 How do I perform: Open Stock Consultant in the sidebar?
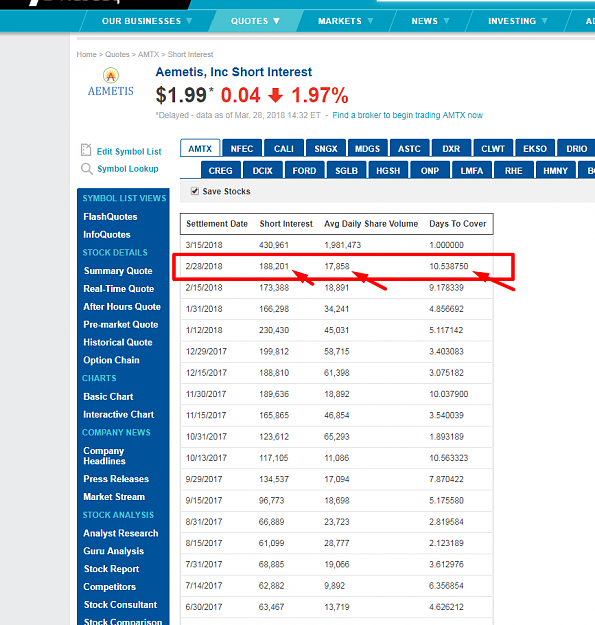[x=120, y=605]
